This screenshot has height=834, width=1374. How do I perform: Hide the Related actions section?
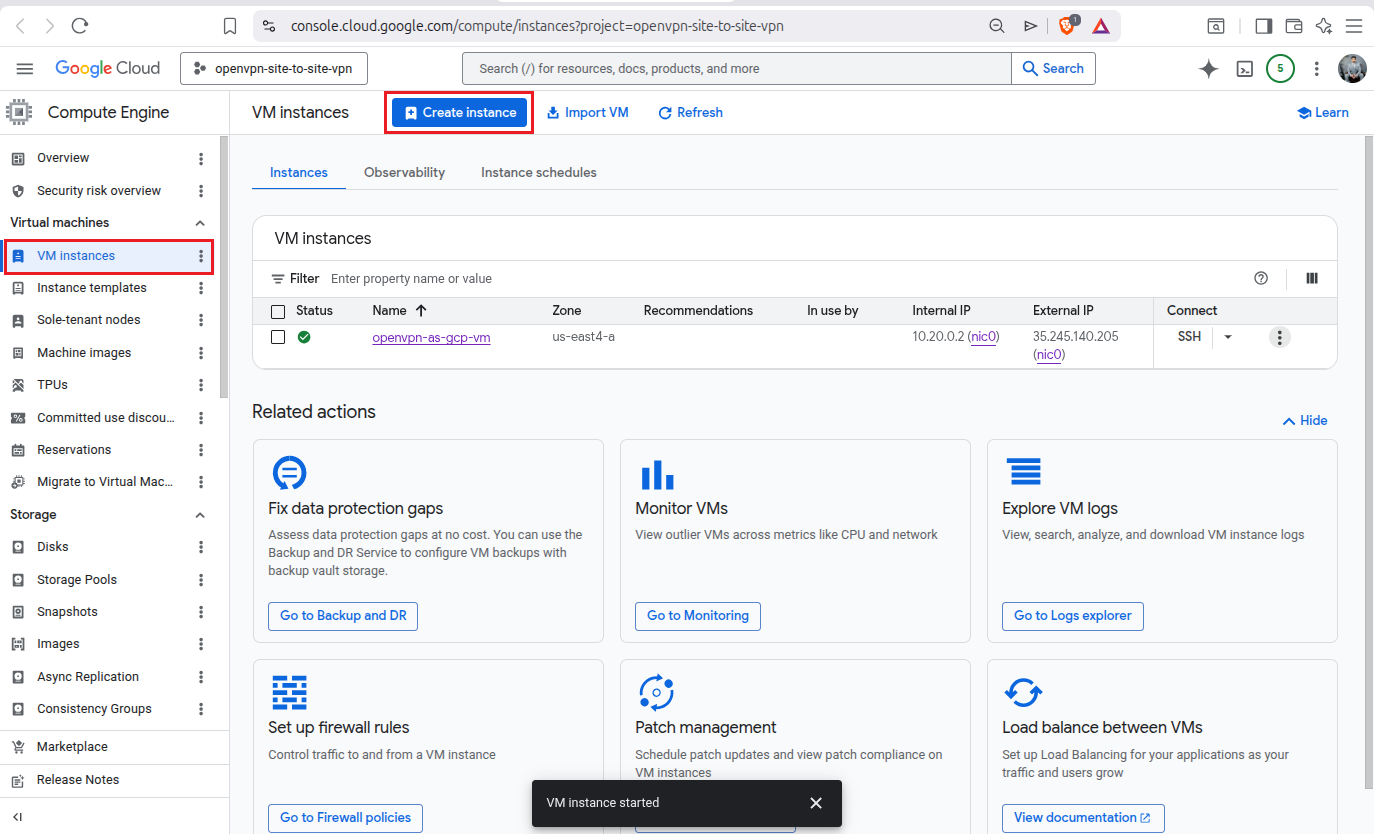point(1305,421)
